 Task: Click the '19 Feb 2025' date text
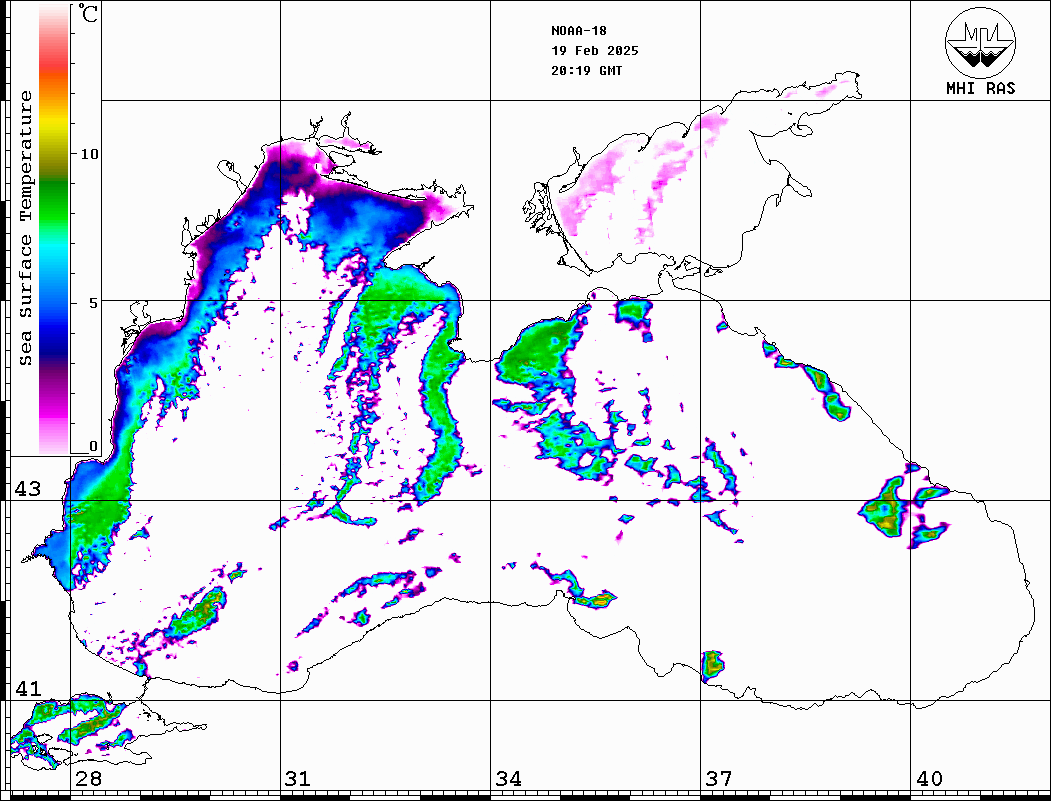pyautogui.click(x=595, y=51)
